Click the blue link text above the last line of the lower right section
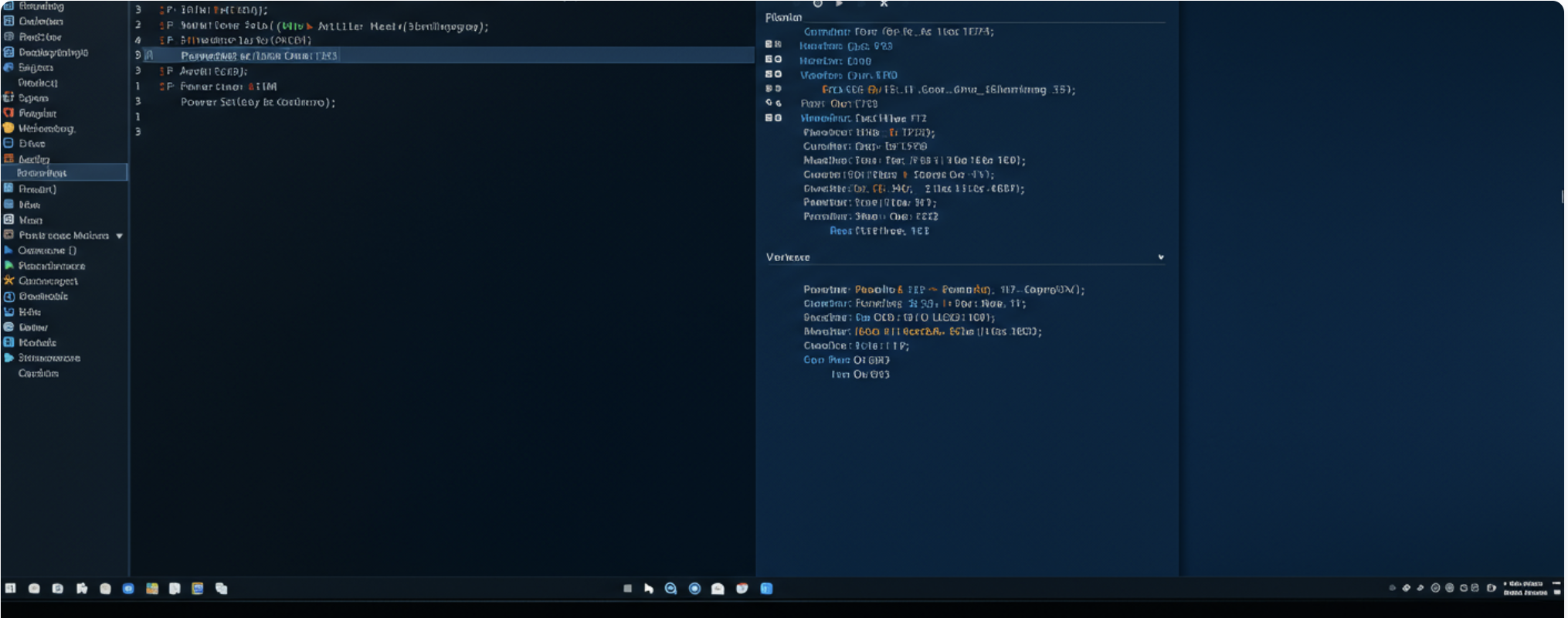1568x618 pixels. 826,360
